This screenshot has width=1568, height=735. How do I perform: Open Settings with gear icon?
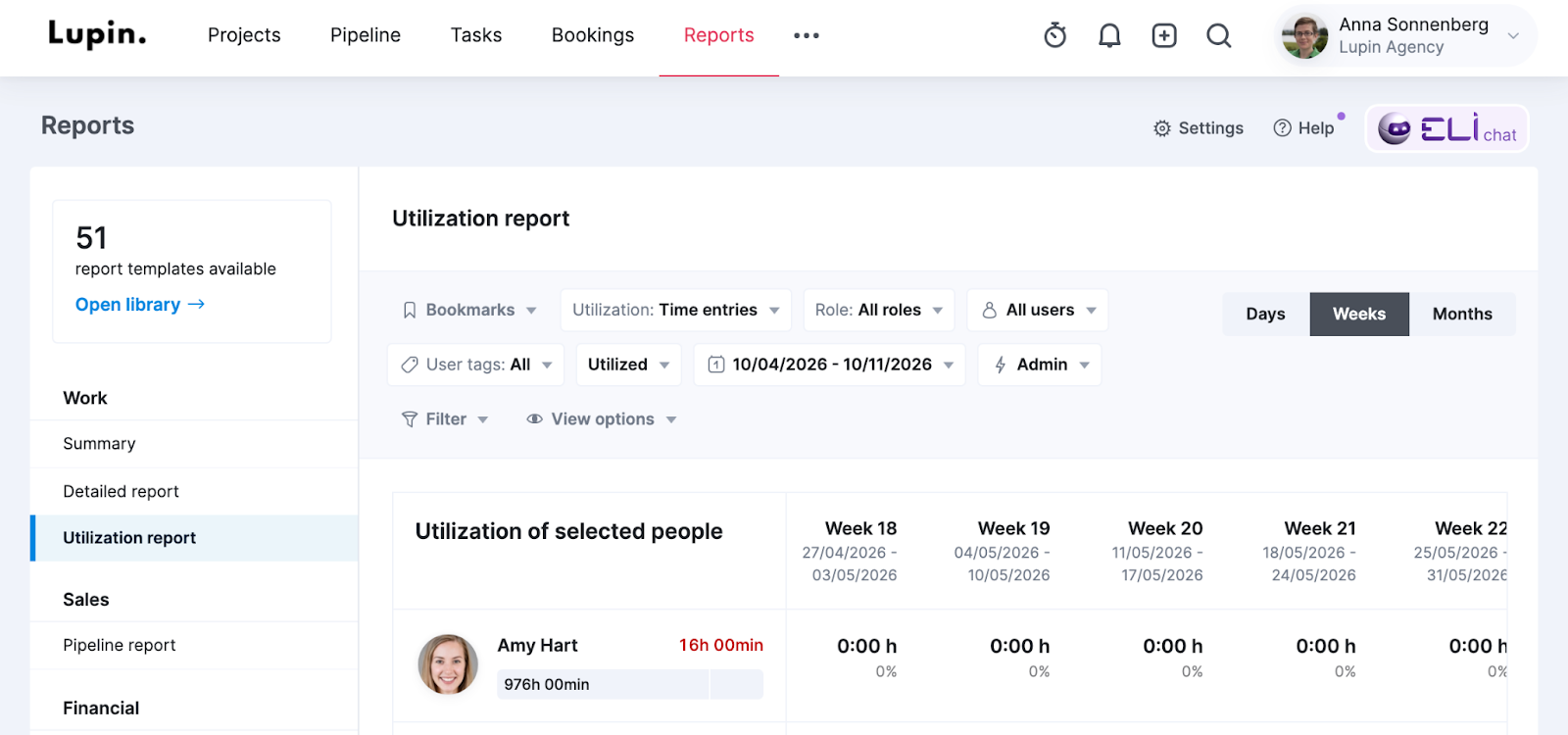pyautogui.click(x=1198, y=128)
